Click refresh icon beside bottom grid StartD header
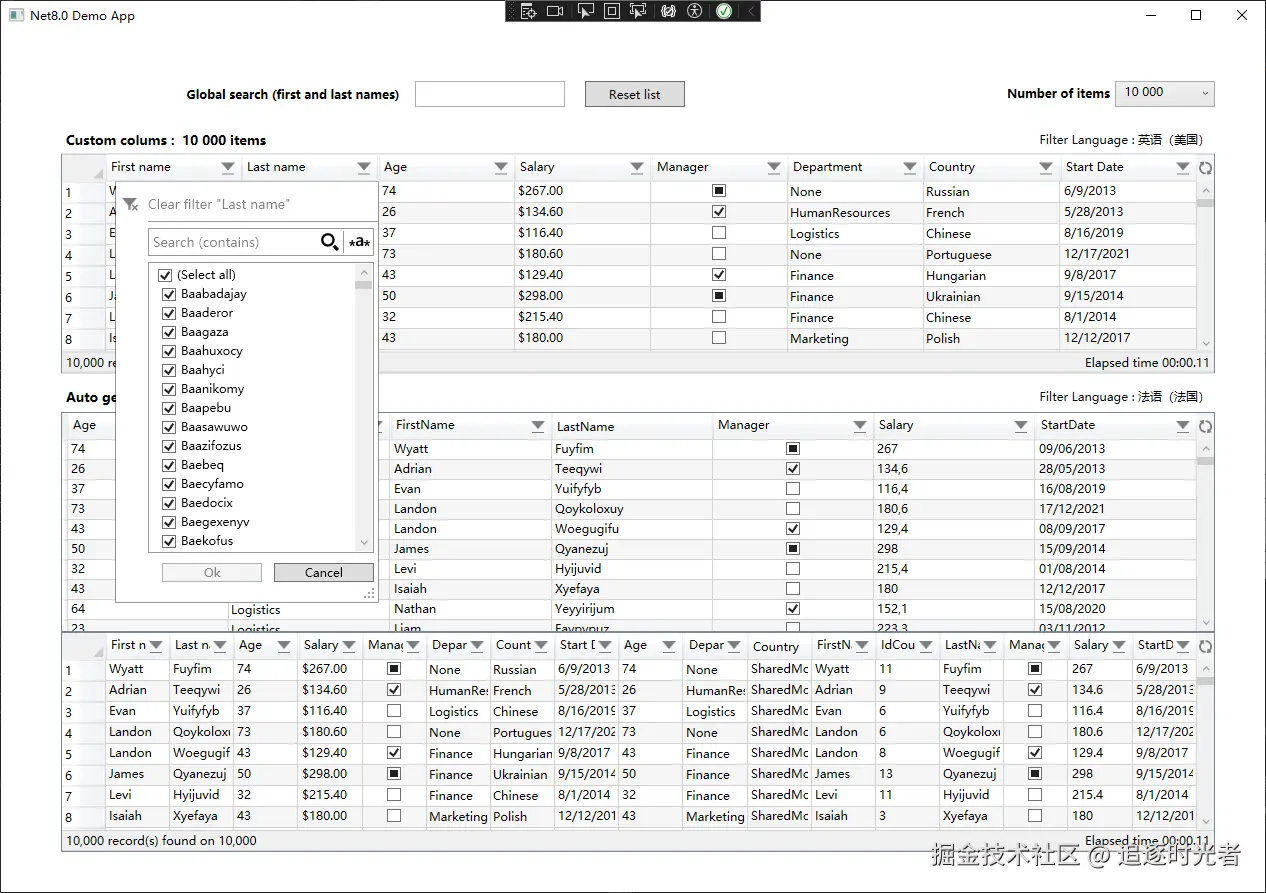The height and width of the screenshot is (893, 1266). pyautogui.click(x=1206, y=646)
